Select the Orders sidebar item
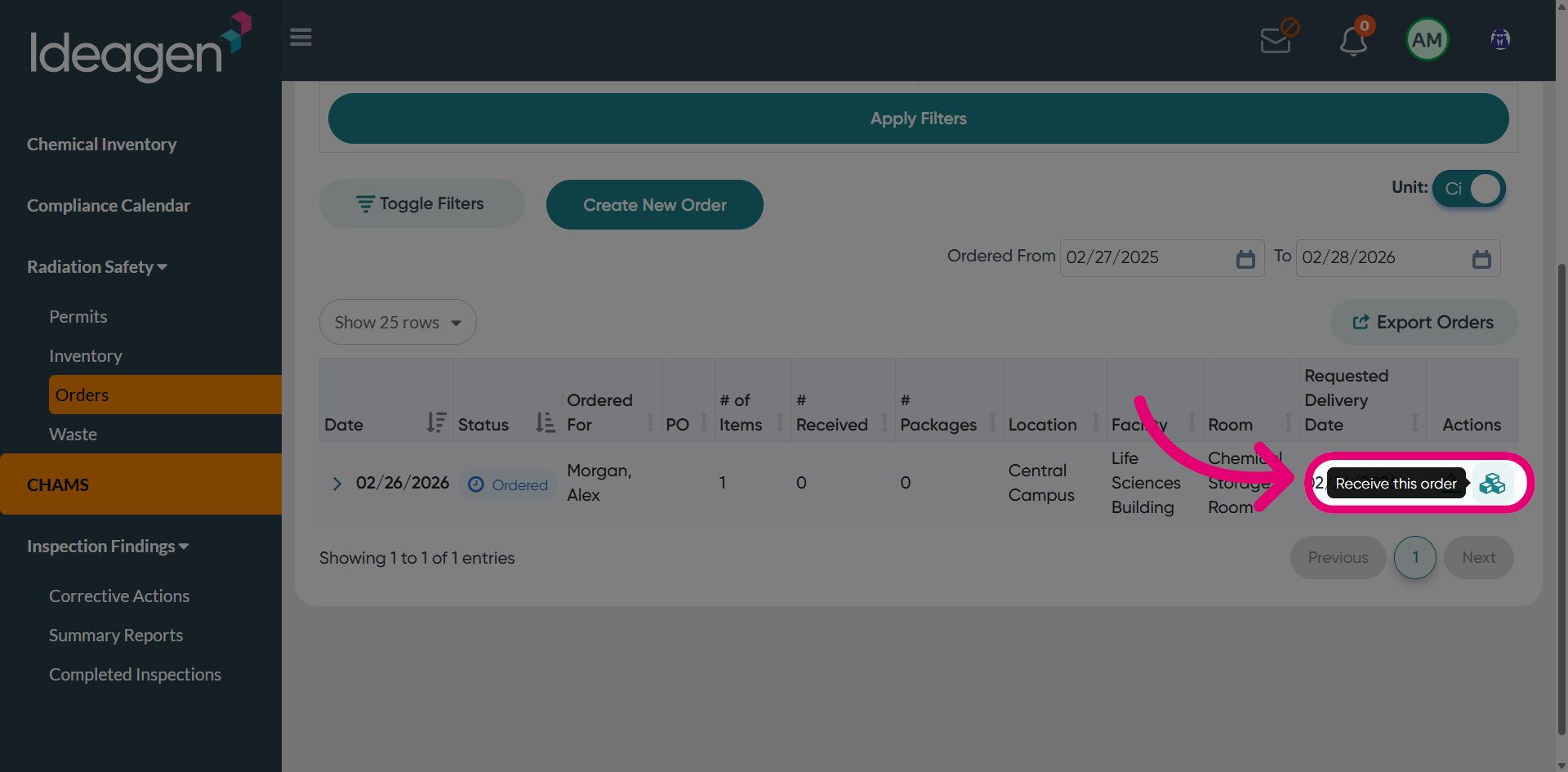The width and height of the screenshot is (1568, 772). pyautogui.click(x=165, y=395)
